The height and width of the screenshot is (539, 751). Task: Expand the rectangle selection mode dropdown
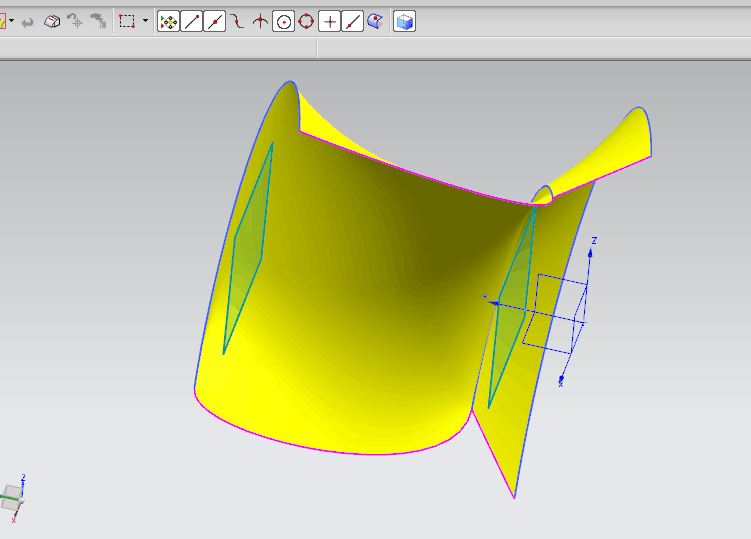[x=145, y=21]
